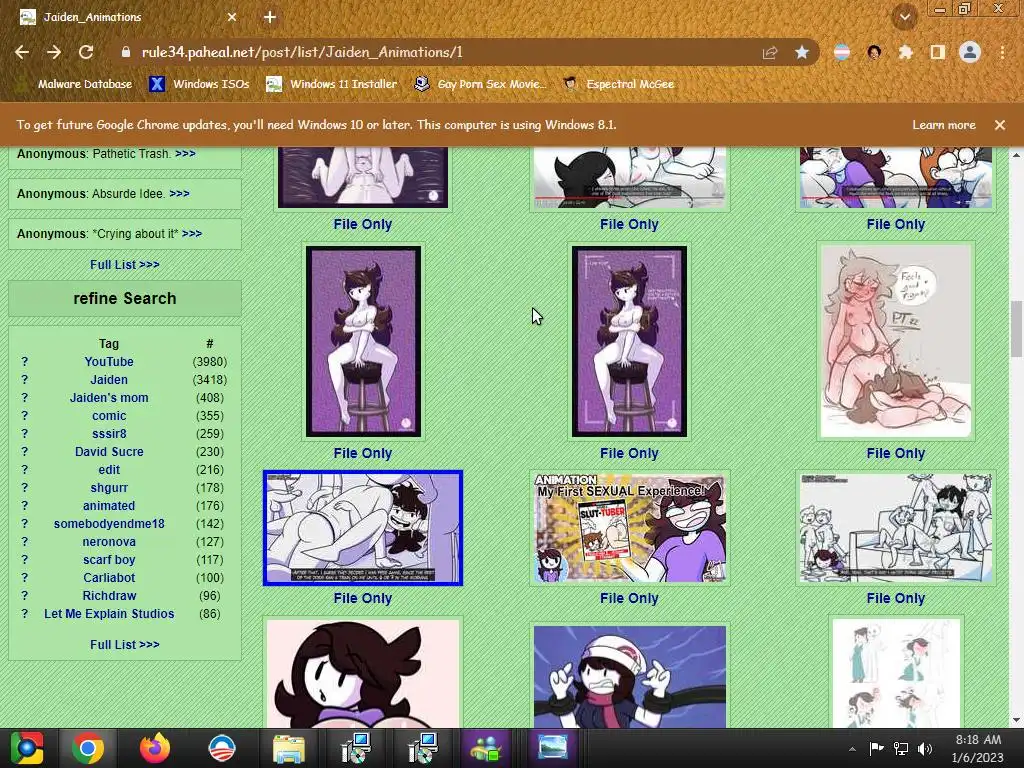Focus the URL address bar
This screenshot has height=768, width=1024.
[444, 52]
